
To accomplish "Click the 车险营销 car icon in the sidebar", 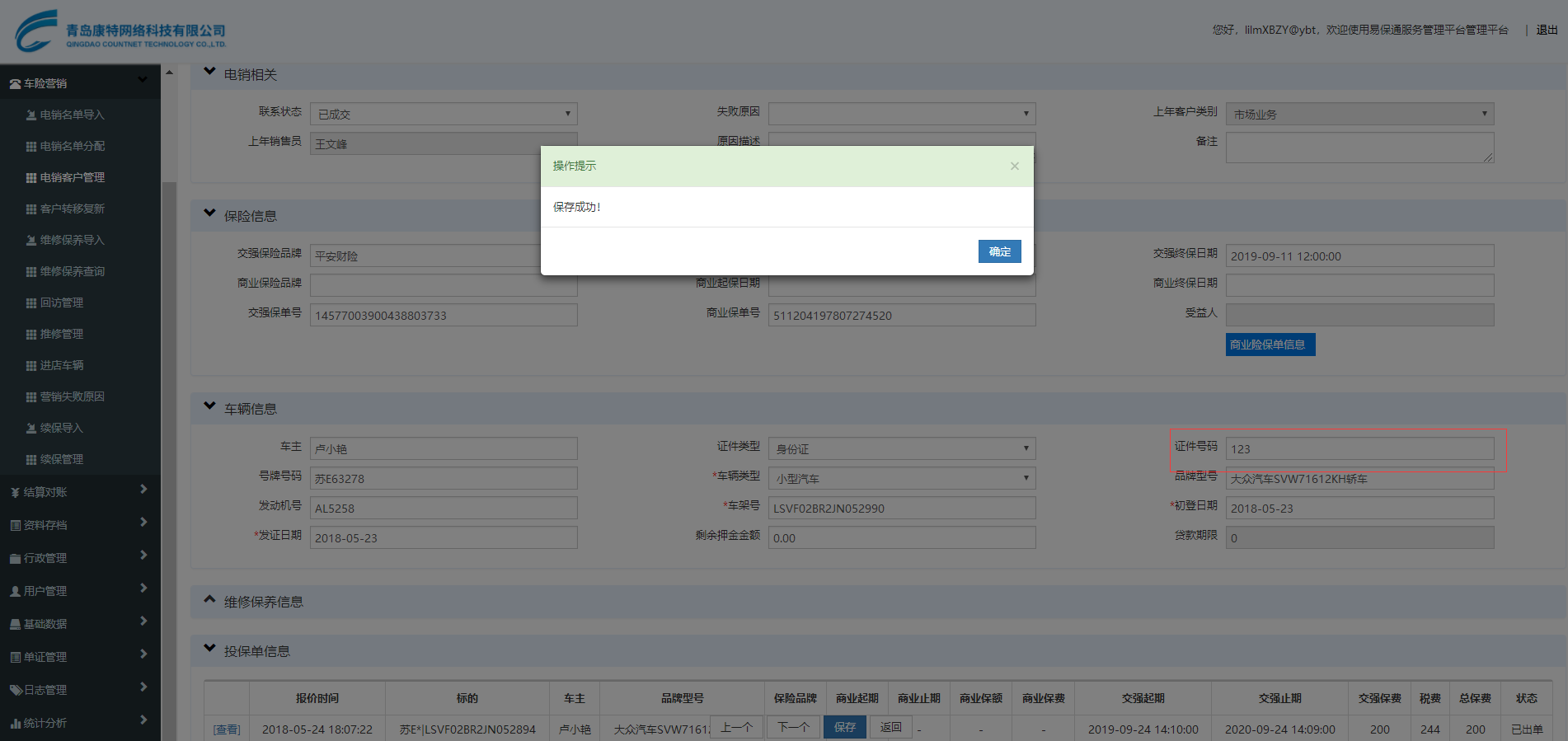I will (x=15, y=84).
